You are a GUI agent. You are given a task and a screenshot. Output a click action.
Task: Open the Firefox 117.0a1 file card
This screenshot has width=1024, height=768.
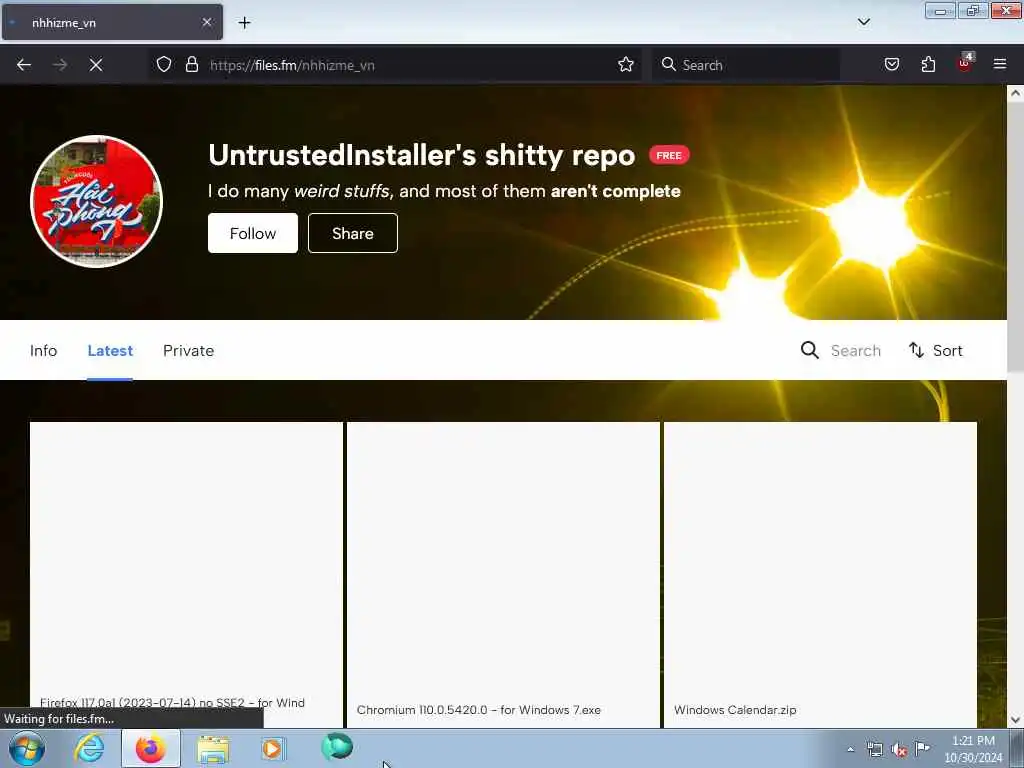pos(186,575)
